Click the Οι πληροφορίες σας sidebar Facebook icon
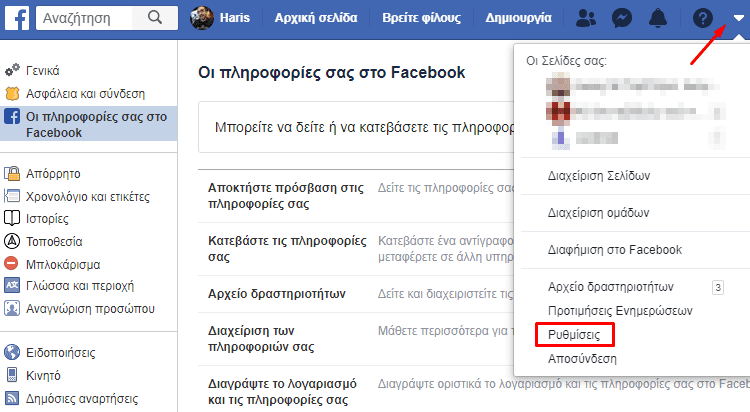 click(x=12, y=116)
